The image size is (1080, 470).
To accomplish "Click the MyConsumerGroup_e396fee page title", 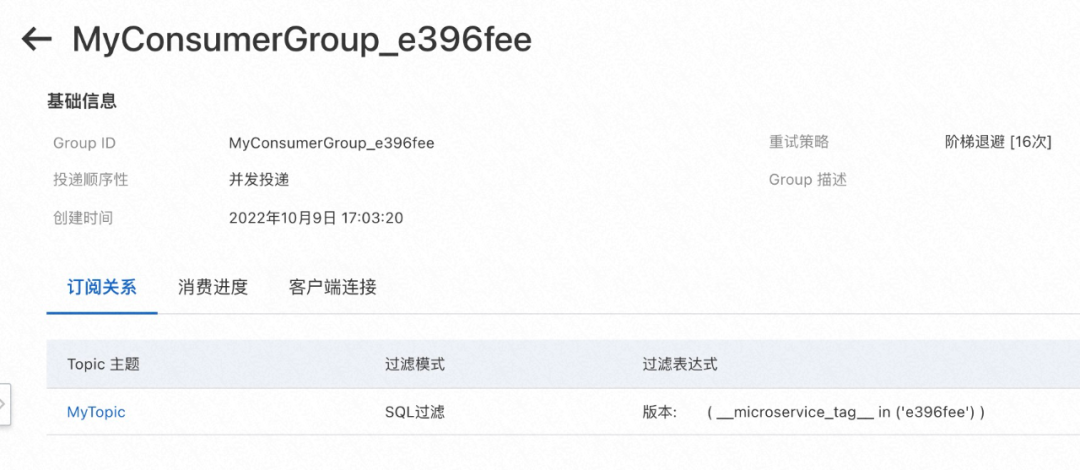I will click(x=302, y=39).
